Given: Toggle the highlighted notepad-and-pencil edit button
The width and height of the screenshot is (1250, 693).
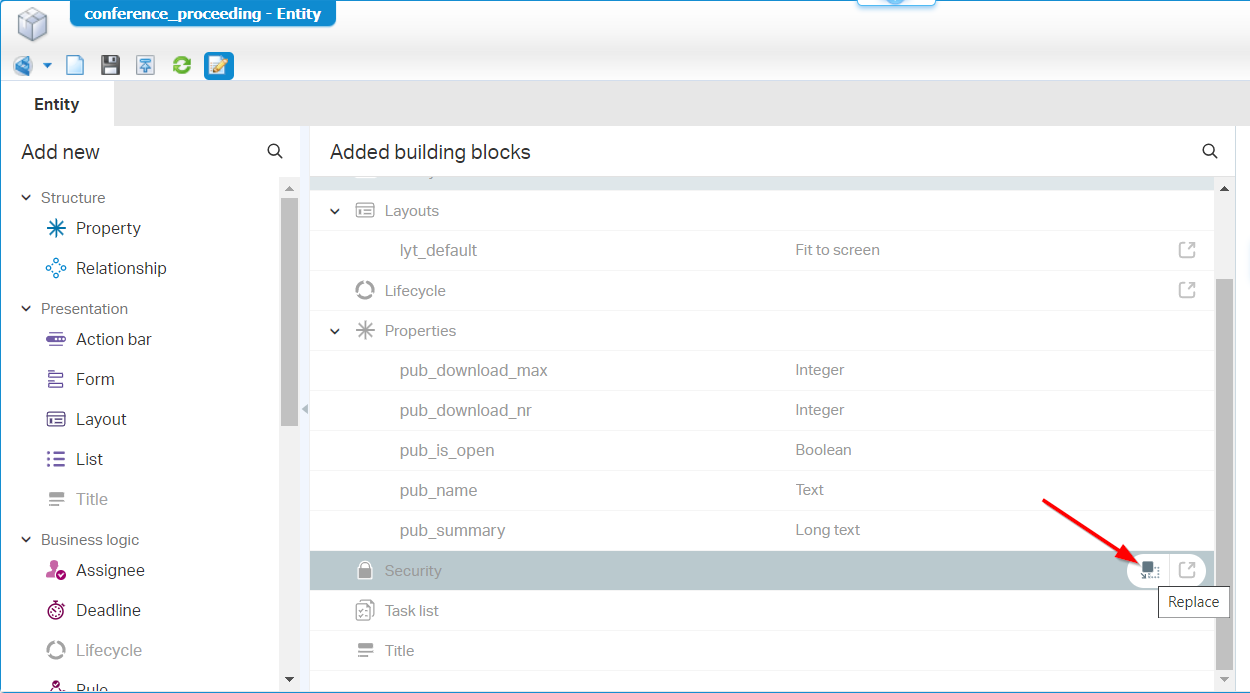Looking at the screenshot, I should tap(218, 66).
